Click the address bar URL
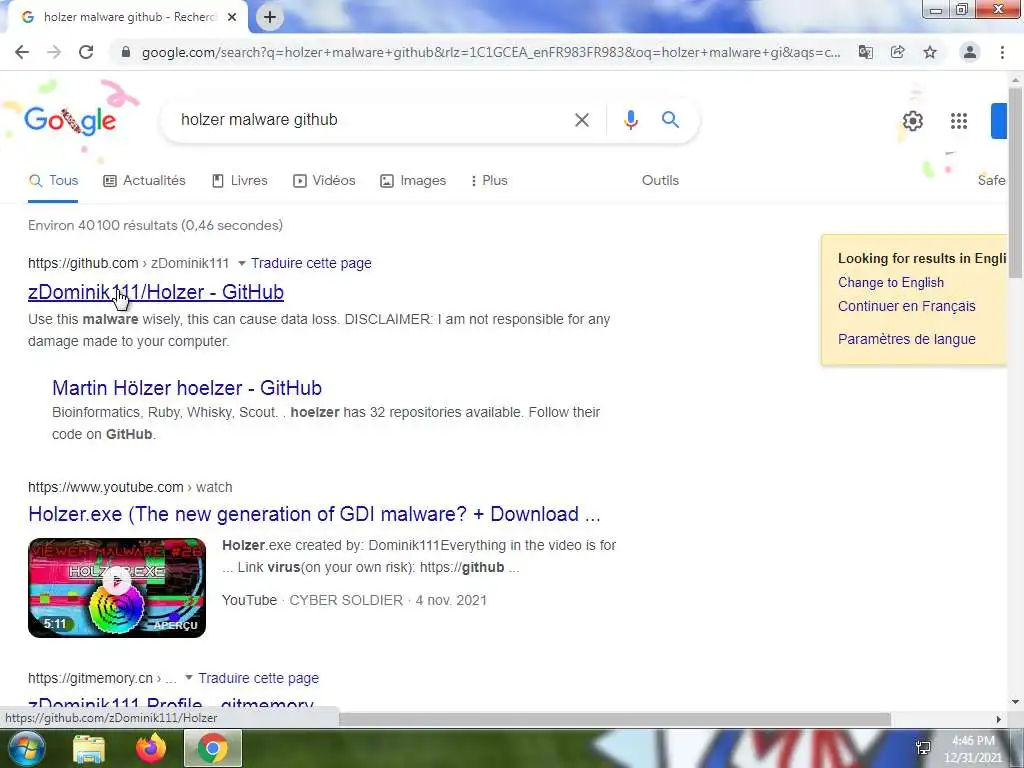1024x768 pixels. 491,52
